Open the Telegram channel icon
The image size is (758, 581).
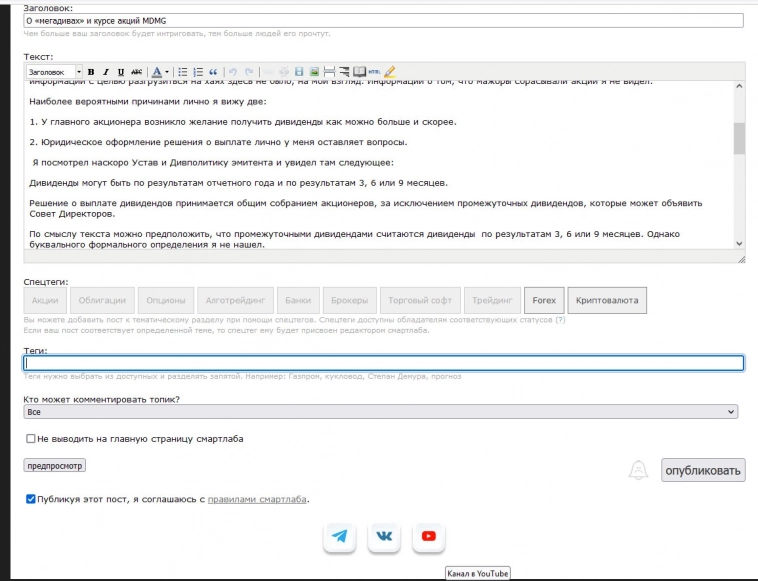point(339,536)
